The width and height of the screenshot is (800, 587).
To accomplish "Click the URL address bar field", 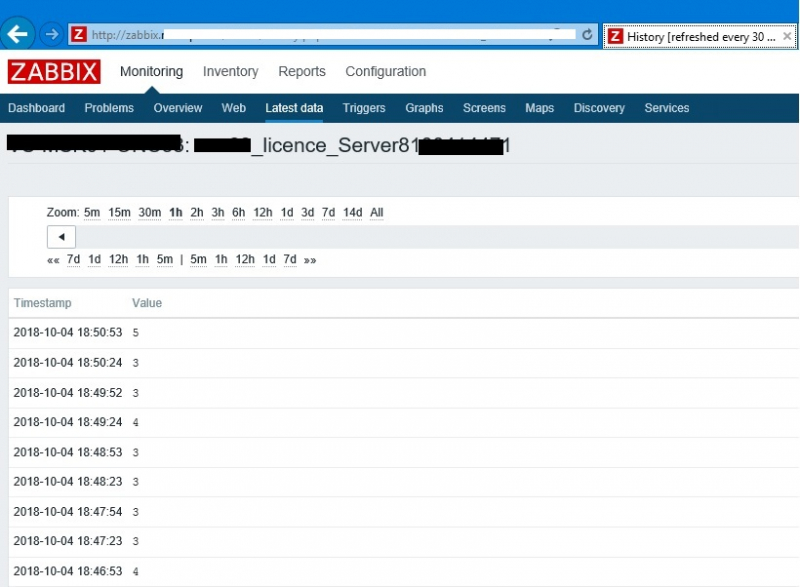I will 330,35.
